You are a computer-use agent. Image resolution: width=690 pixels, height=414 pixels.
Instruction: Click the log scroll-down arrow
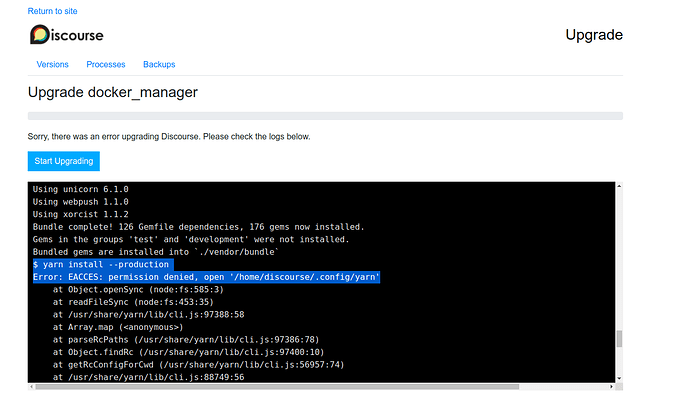619,378
